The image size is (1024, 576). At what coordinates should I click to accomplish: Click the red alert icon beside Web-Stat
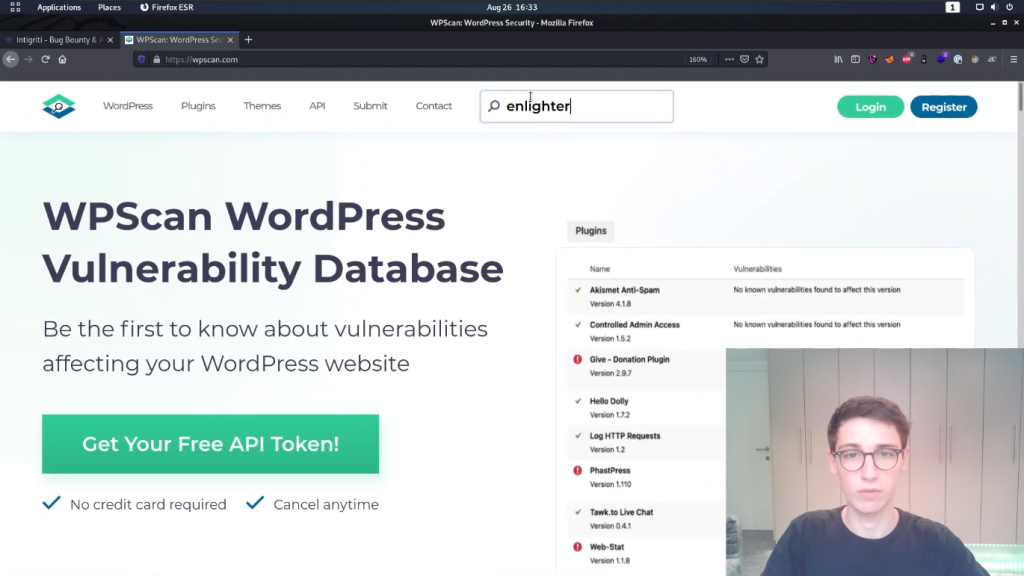click(577, 547)
